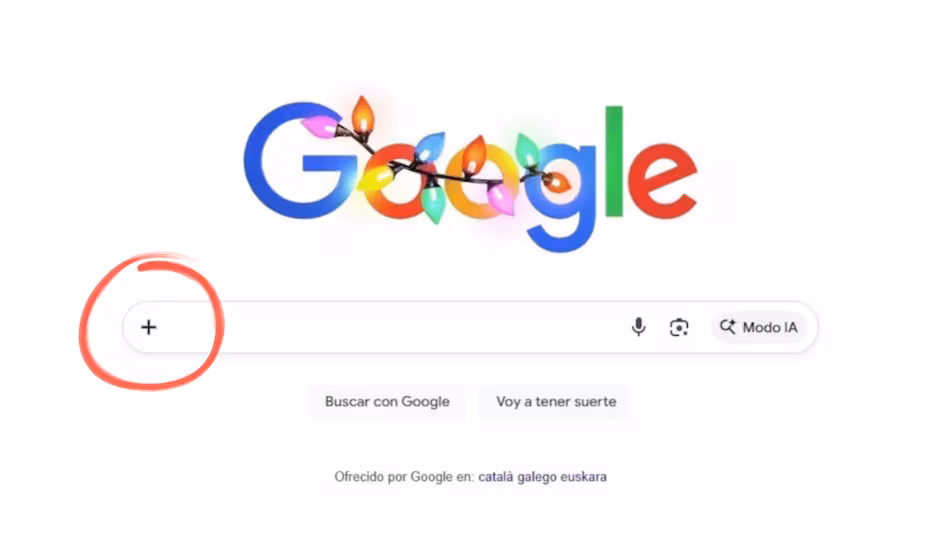Focus the empty search text field
950x534 pixels.
coord(394,327)
